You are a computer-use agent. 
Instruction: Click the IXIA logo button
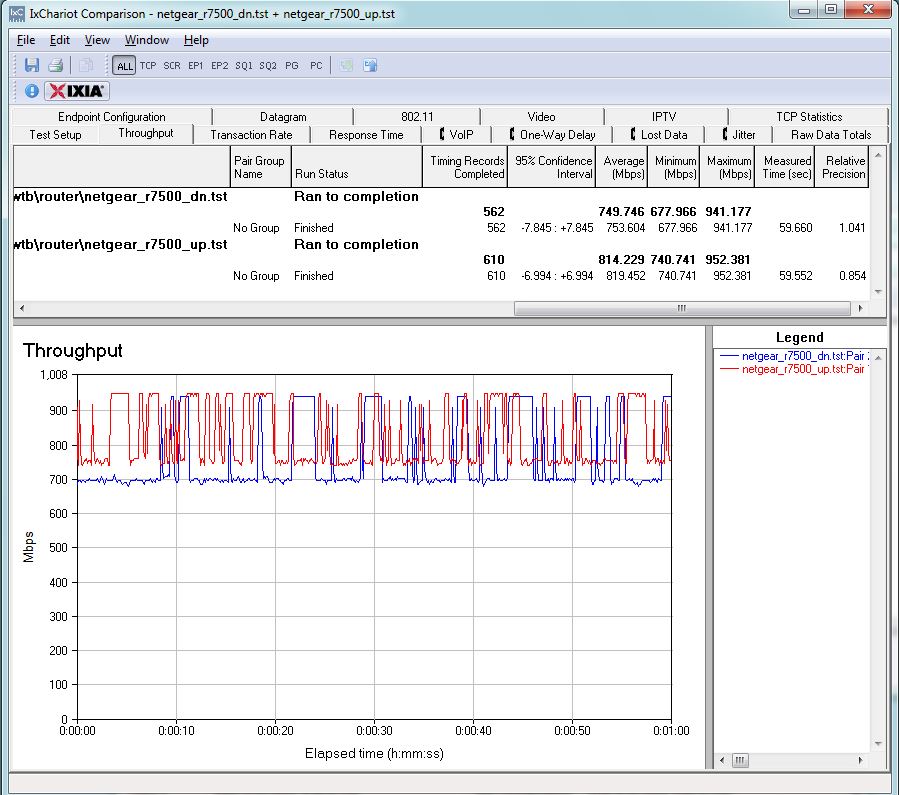pyautogui.click(x=77, y=91)
